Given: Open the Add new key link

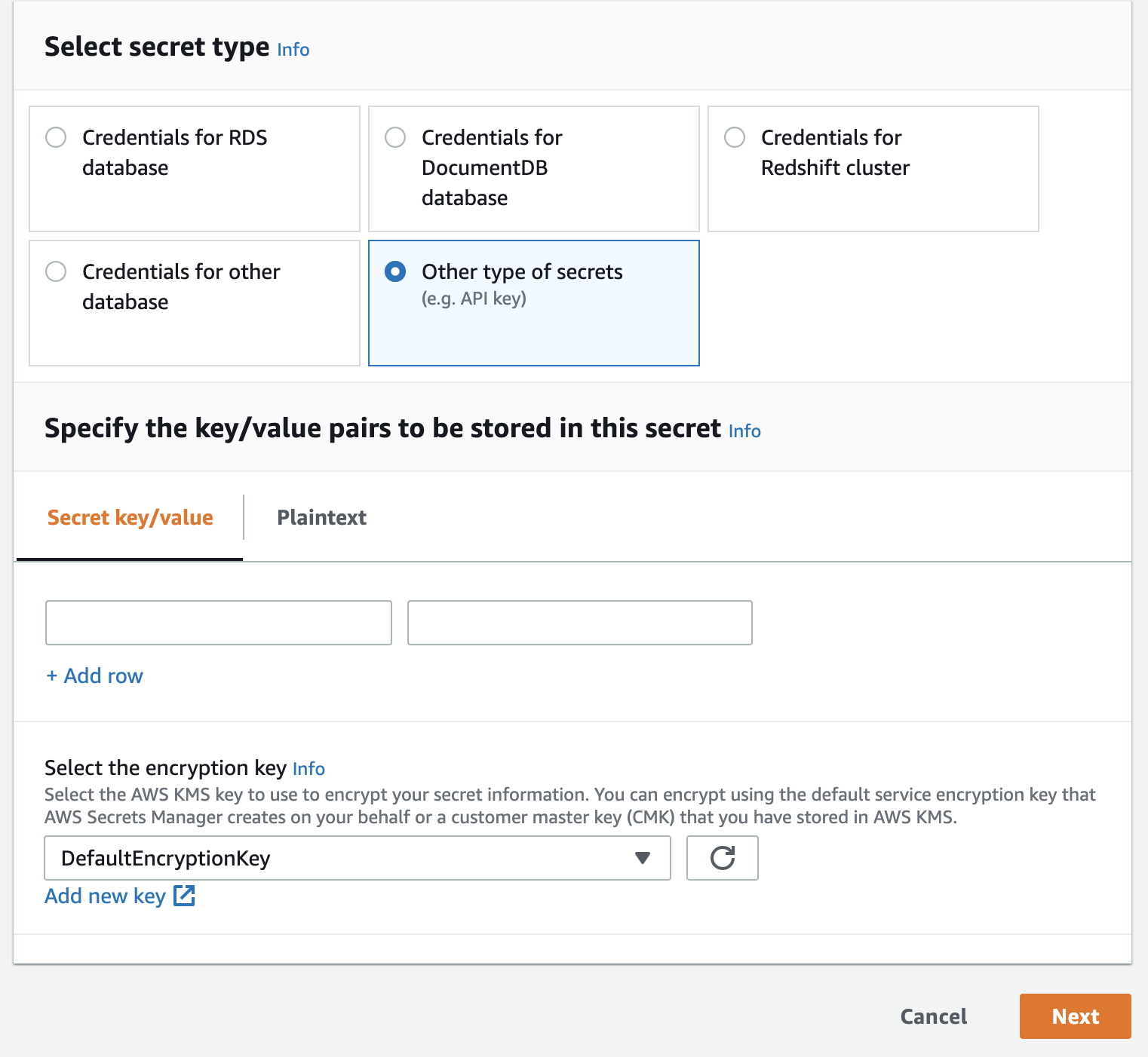Looking at the screenshot, I should tap(105, 896).
